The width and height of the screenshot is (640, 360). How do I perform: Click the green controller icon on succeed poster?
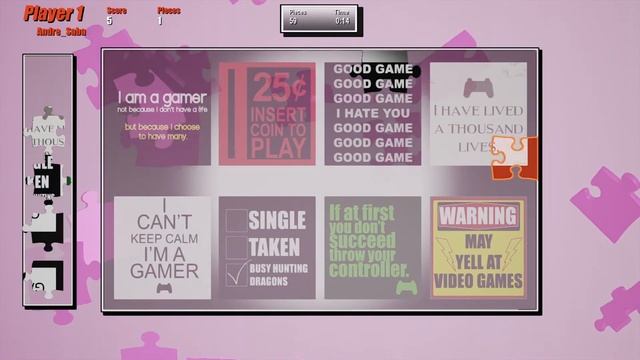click(x=406, y=287)
